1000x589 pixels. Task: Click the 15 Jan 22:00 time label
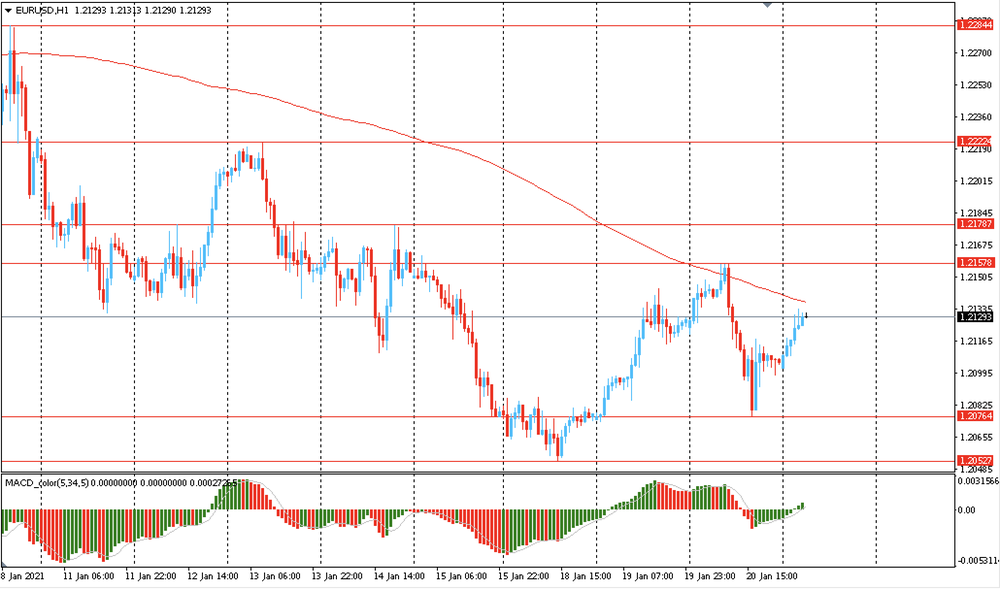tap(524, 576)
